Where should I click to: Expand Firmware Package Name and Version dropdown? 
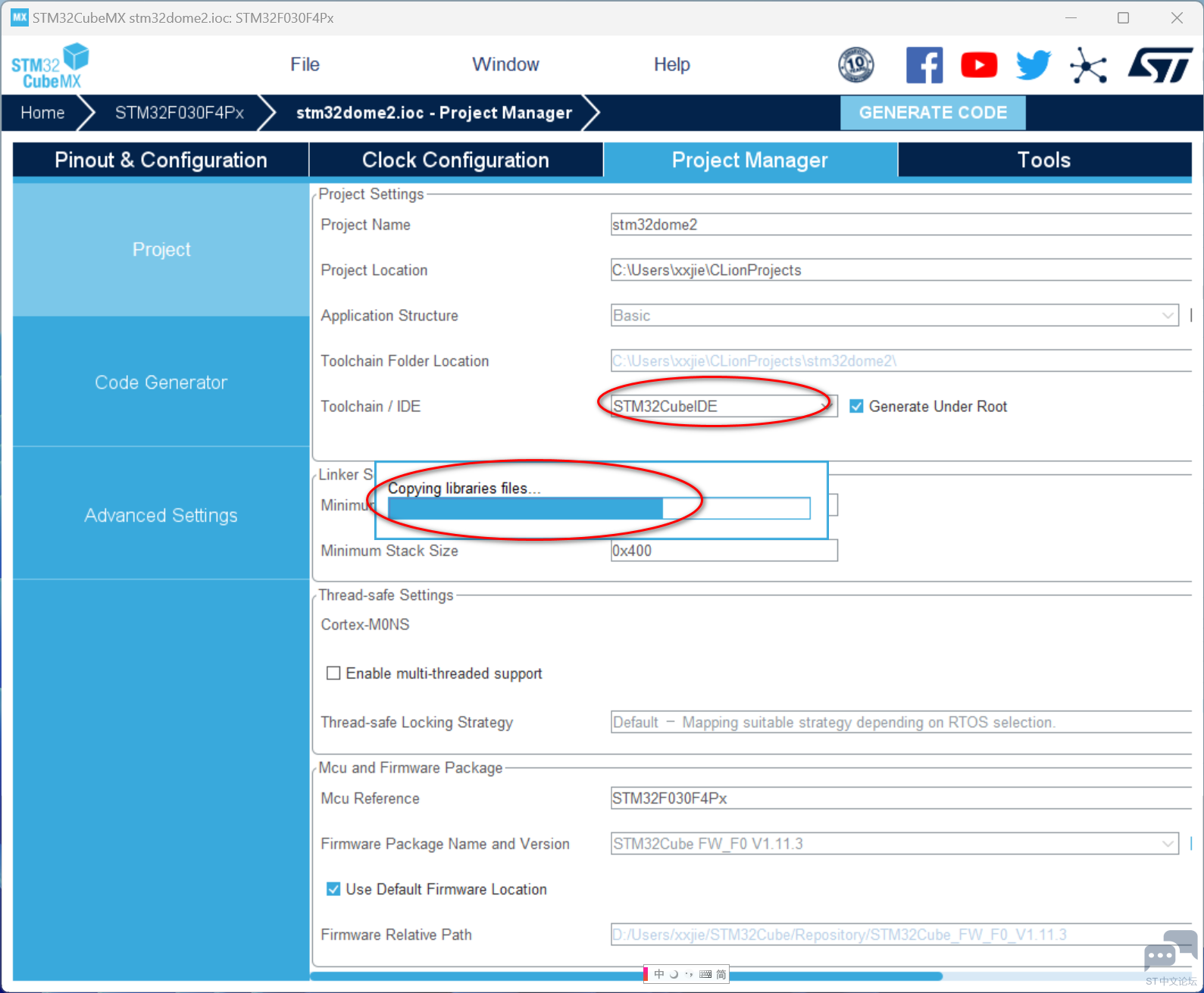[x=895, y=844]
